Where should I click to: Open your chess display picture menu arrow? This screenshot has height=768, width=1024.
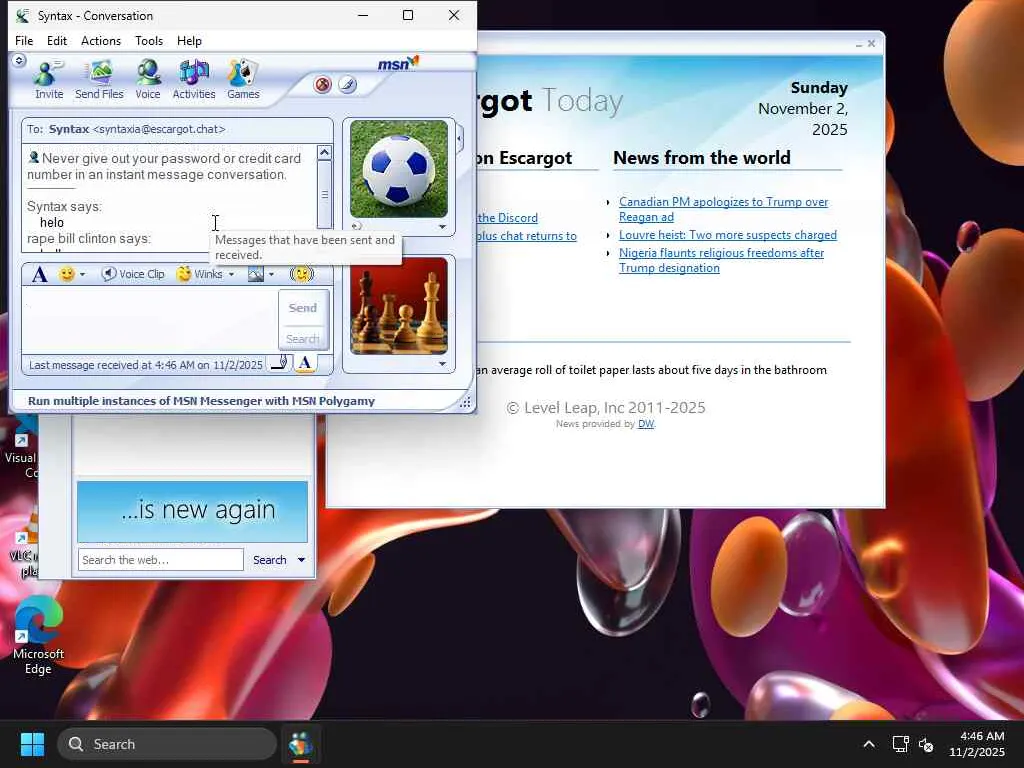443,364
